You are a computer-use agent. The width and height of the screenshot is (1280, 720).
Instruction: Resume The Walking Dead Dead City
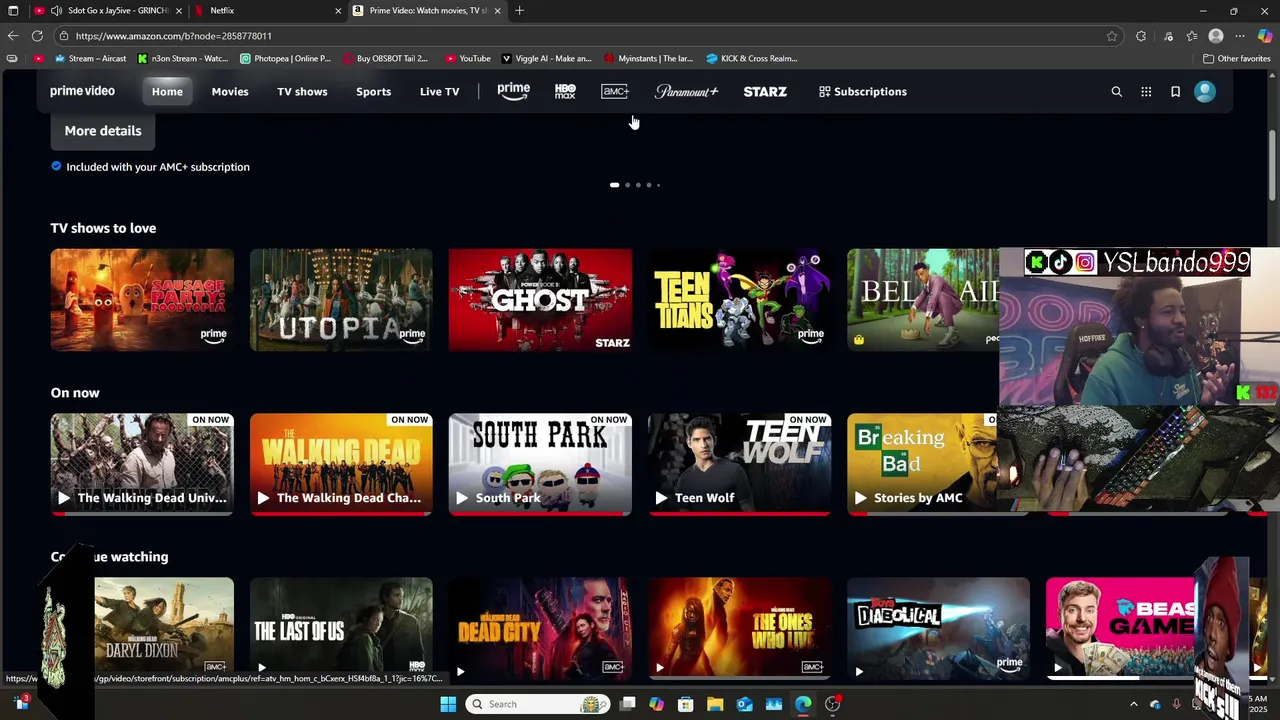[540, 628]
